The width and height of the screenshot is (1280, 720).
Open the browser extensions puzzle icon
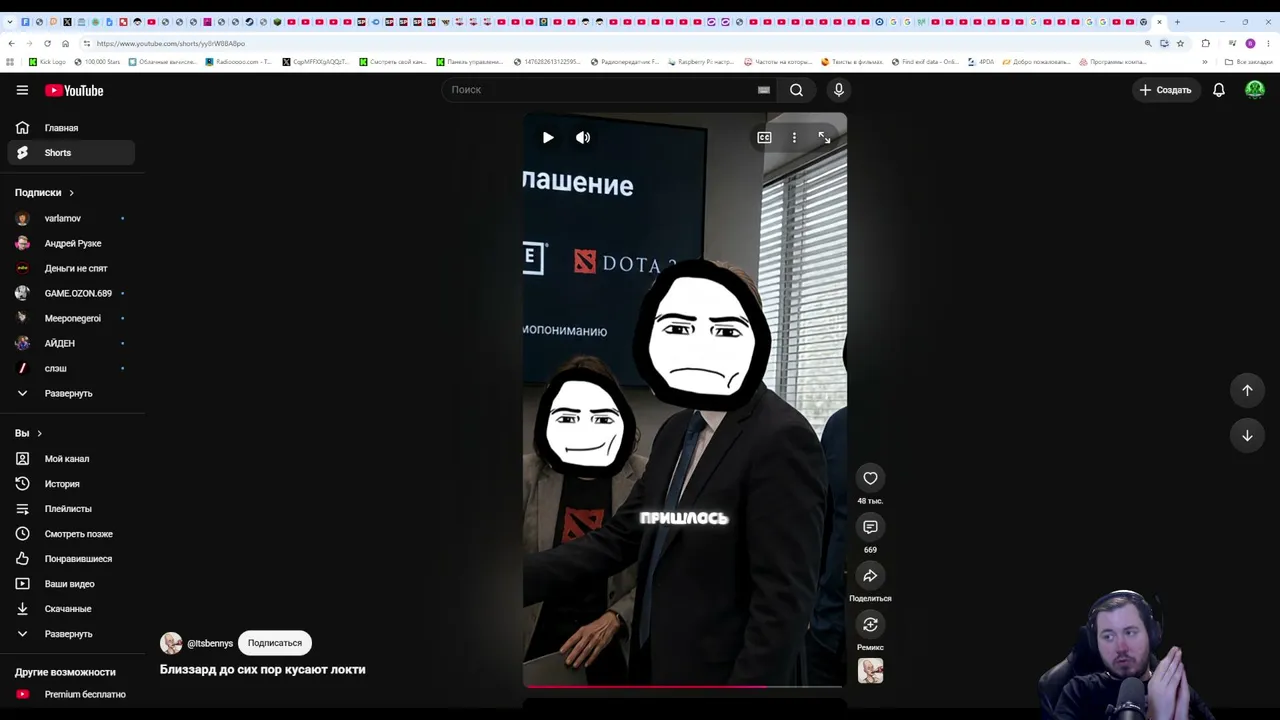tap(1205, 43)
